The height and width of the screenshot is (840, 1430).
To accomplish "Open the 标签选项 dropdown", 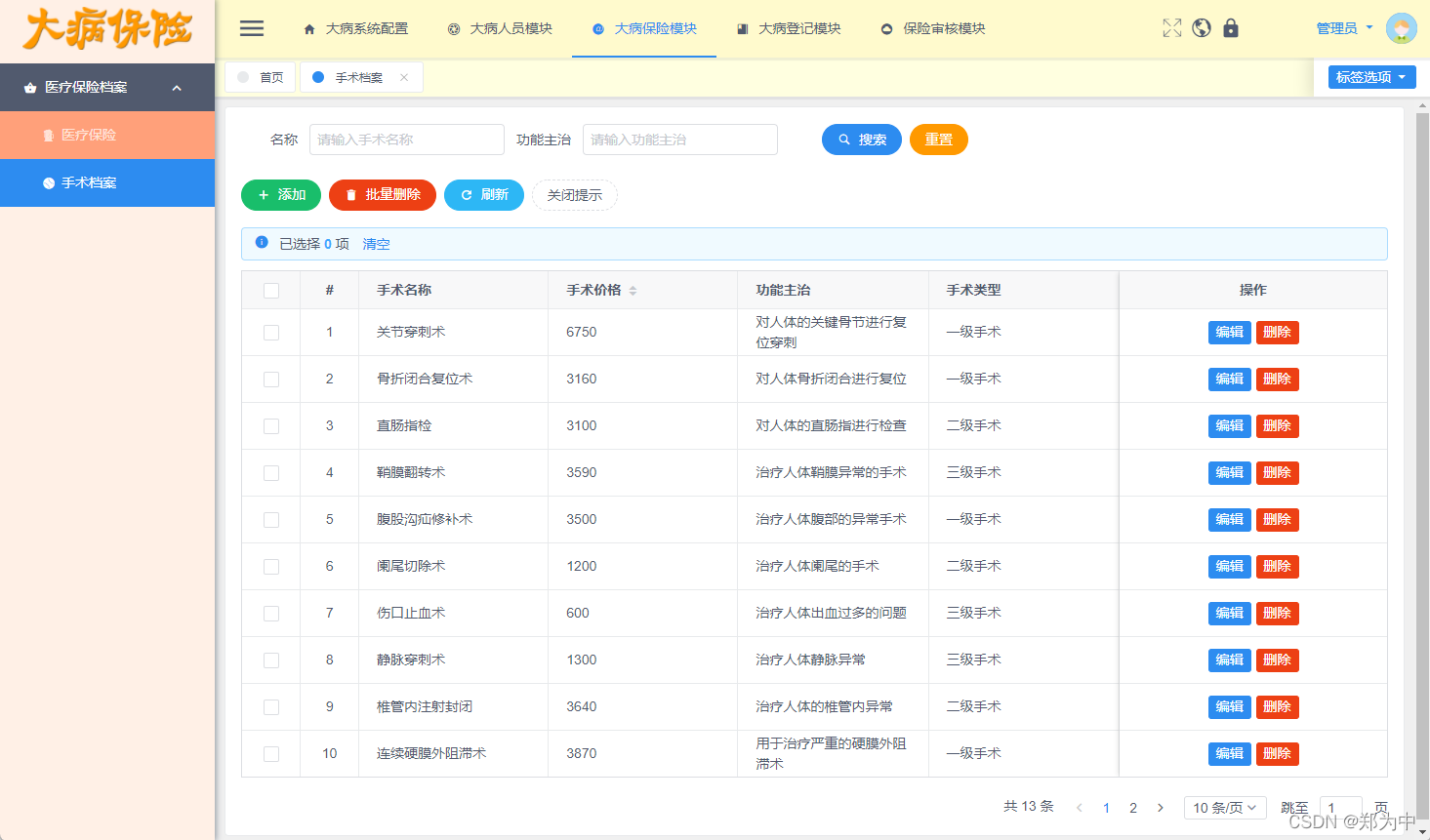I will [1370, 76].
